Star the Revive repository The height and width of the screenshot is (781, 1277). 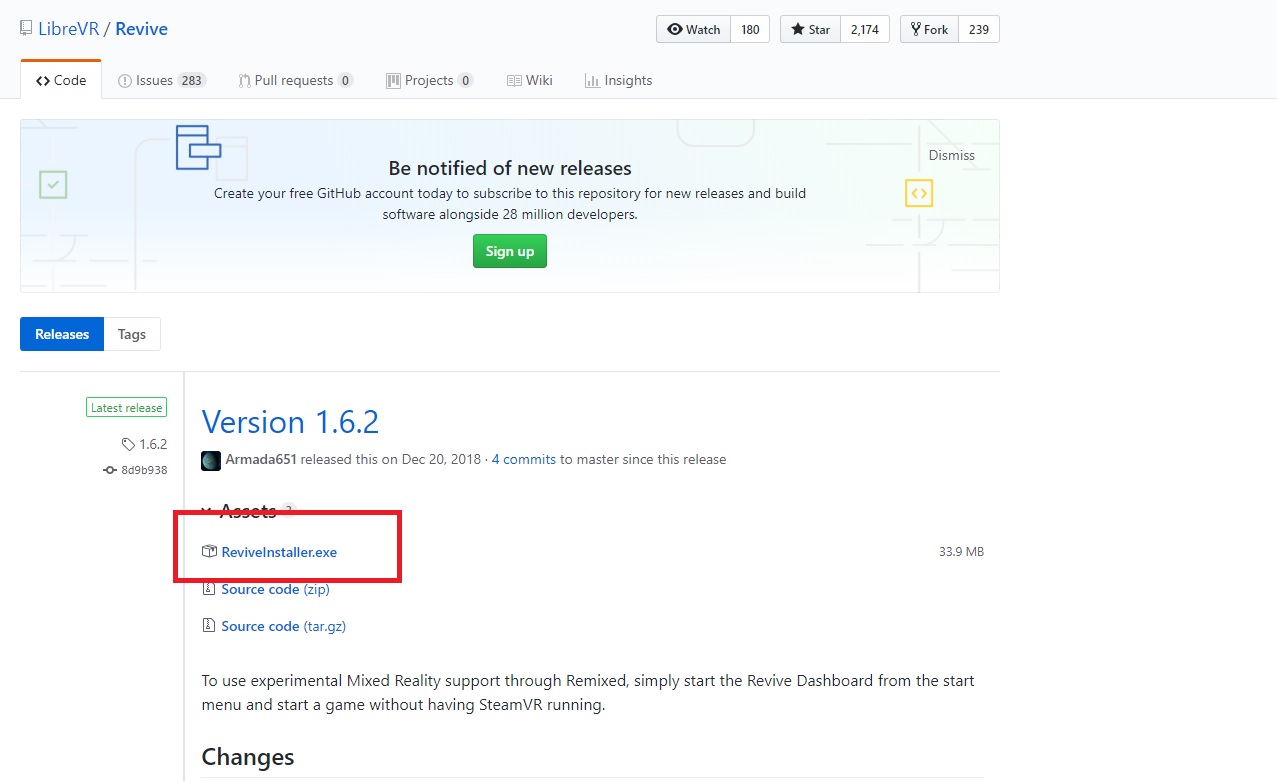[810, 29]
